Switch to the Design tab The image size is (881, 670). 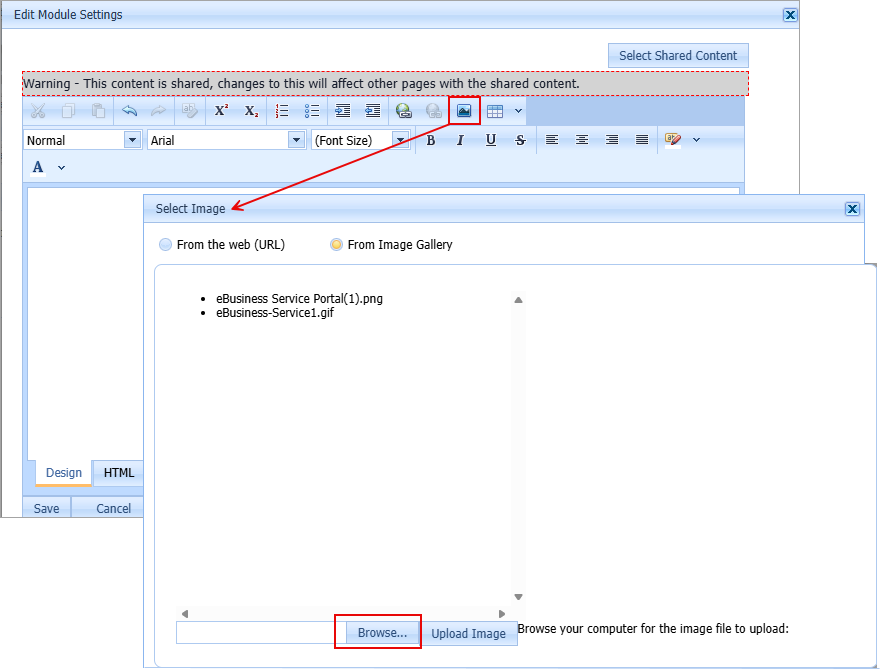click(x=63, y=473)
